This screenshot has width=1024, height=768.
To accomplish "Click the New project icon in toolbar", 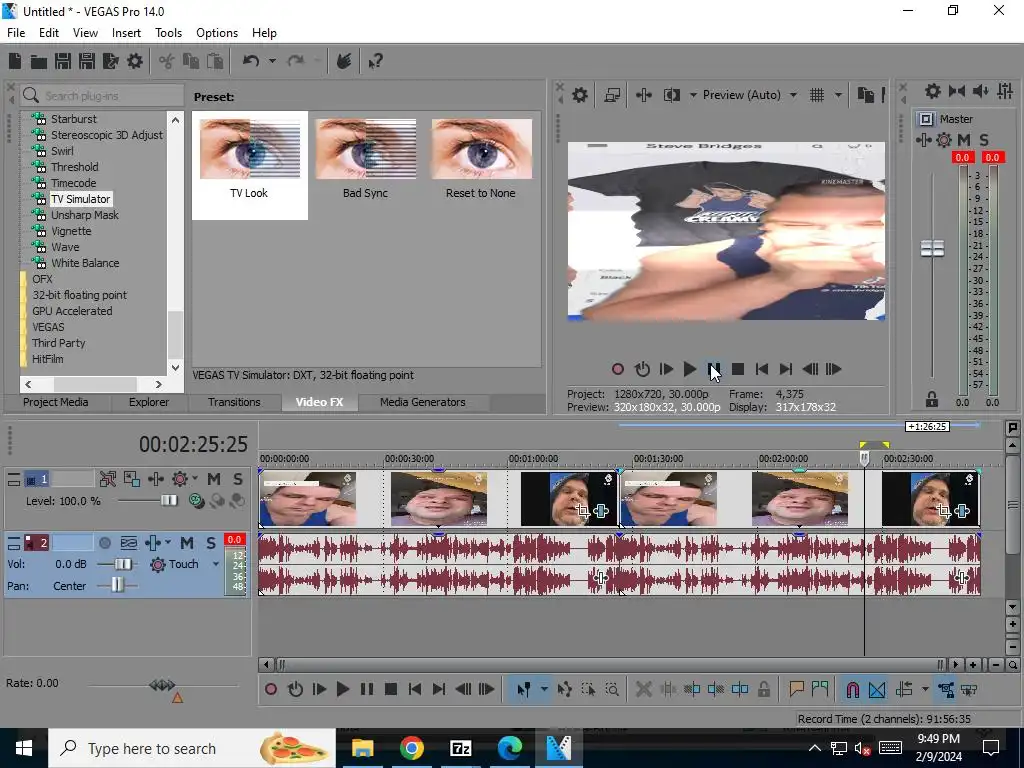I will (x=15, y=61).
